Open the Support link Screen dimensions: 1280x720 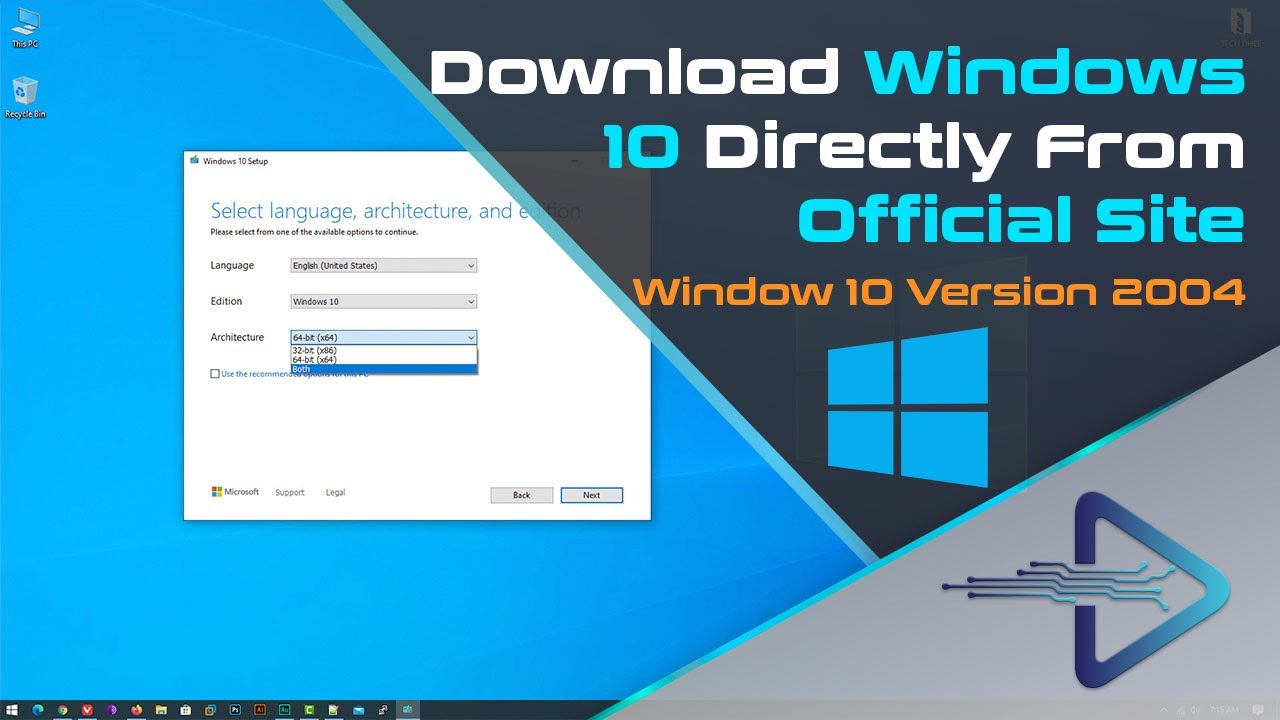(290, 493)
